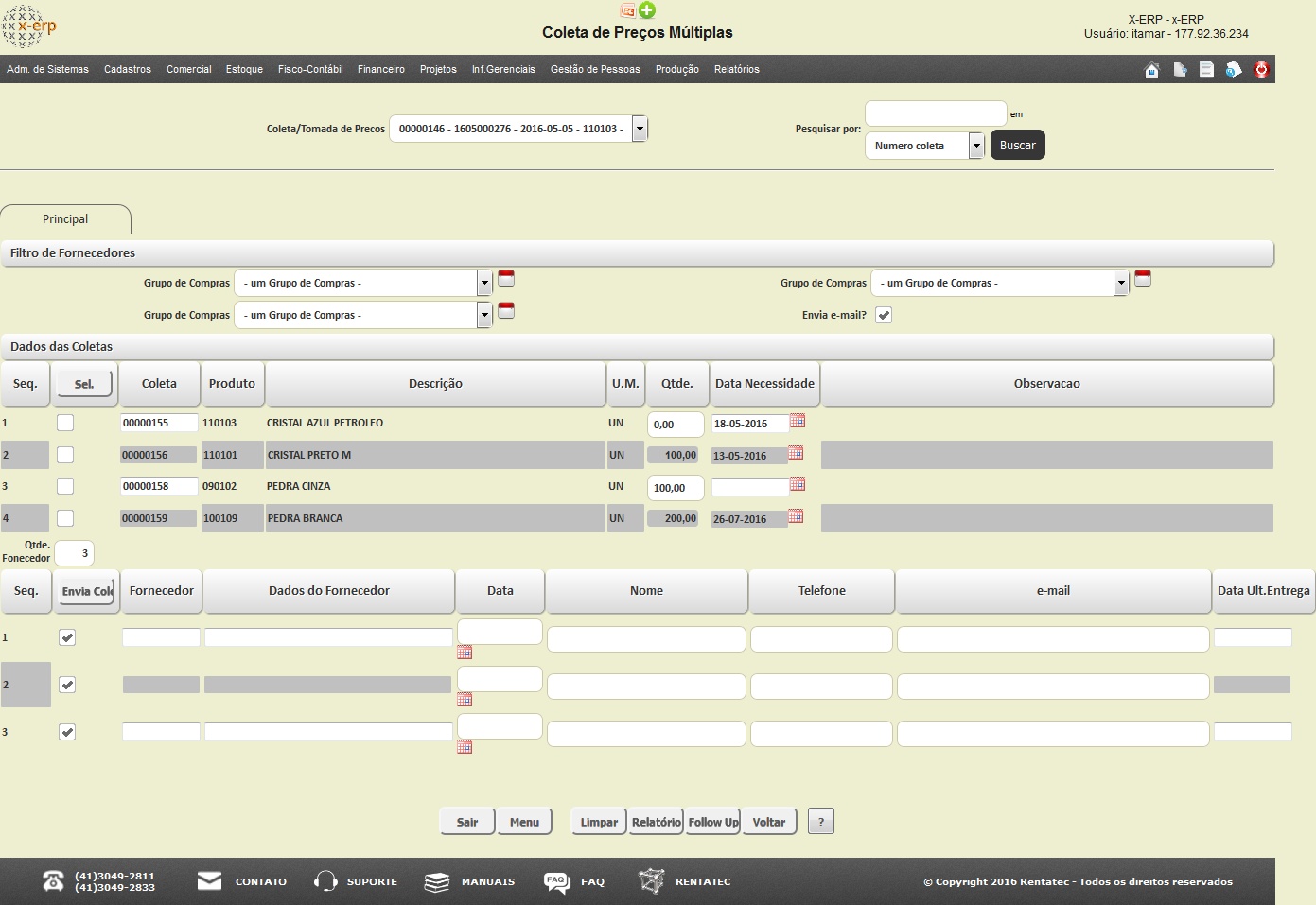Click the question mark help button
The image size is (1316, 905).
[x=821, y=822]
